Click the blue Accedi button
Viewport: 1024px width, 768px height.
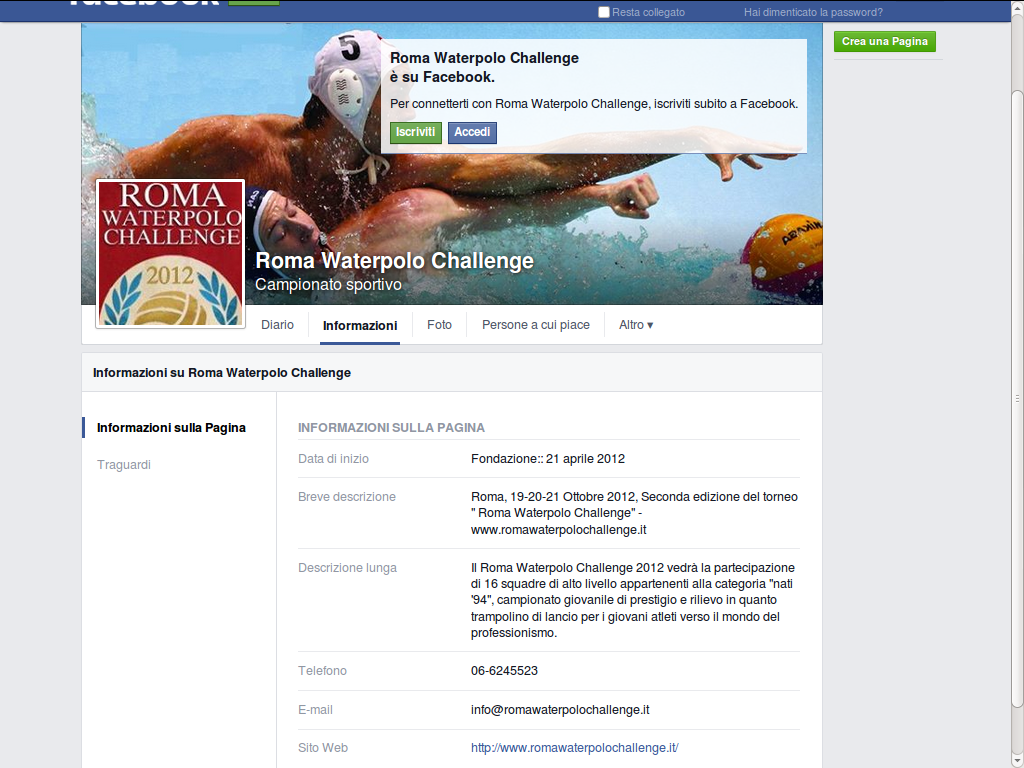(472, 132)
